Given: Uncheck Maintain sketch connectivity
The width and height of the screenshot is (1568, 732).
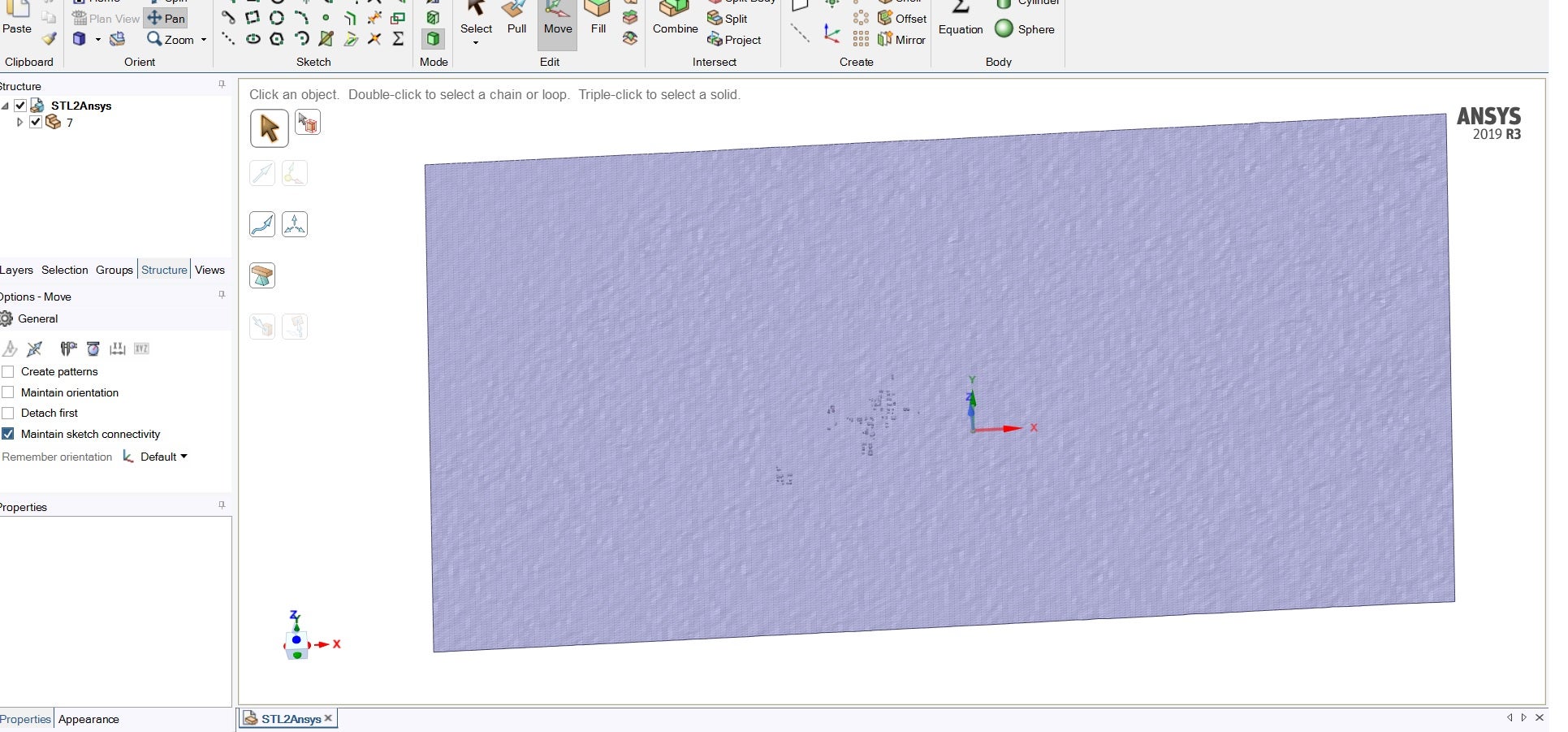Looking at the screenshot, I should [8, 434].
